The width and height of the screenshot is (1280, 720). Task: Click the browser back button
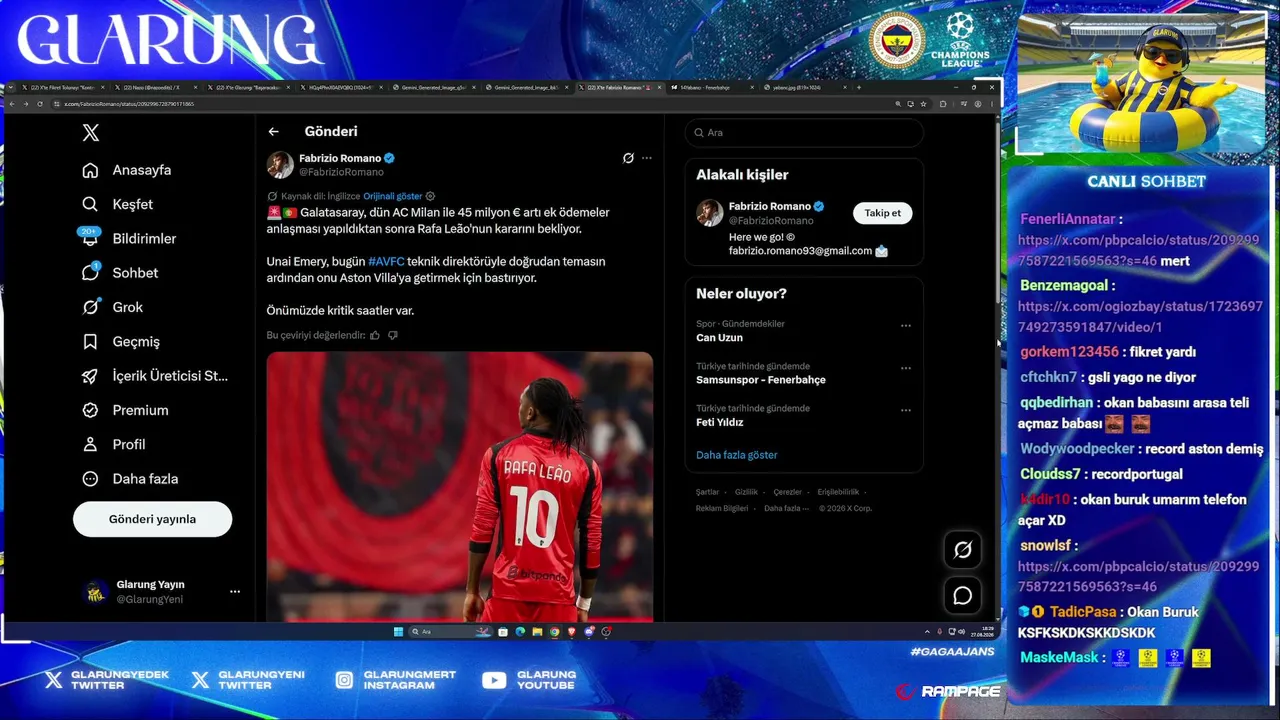(12, 104)
